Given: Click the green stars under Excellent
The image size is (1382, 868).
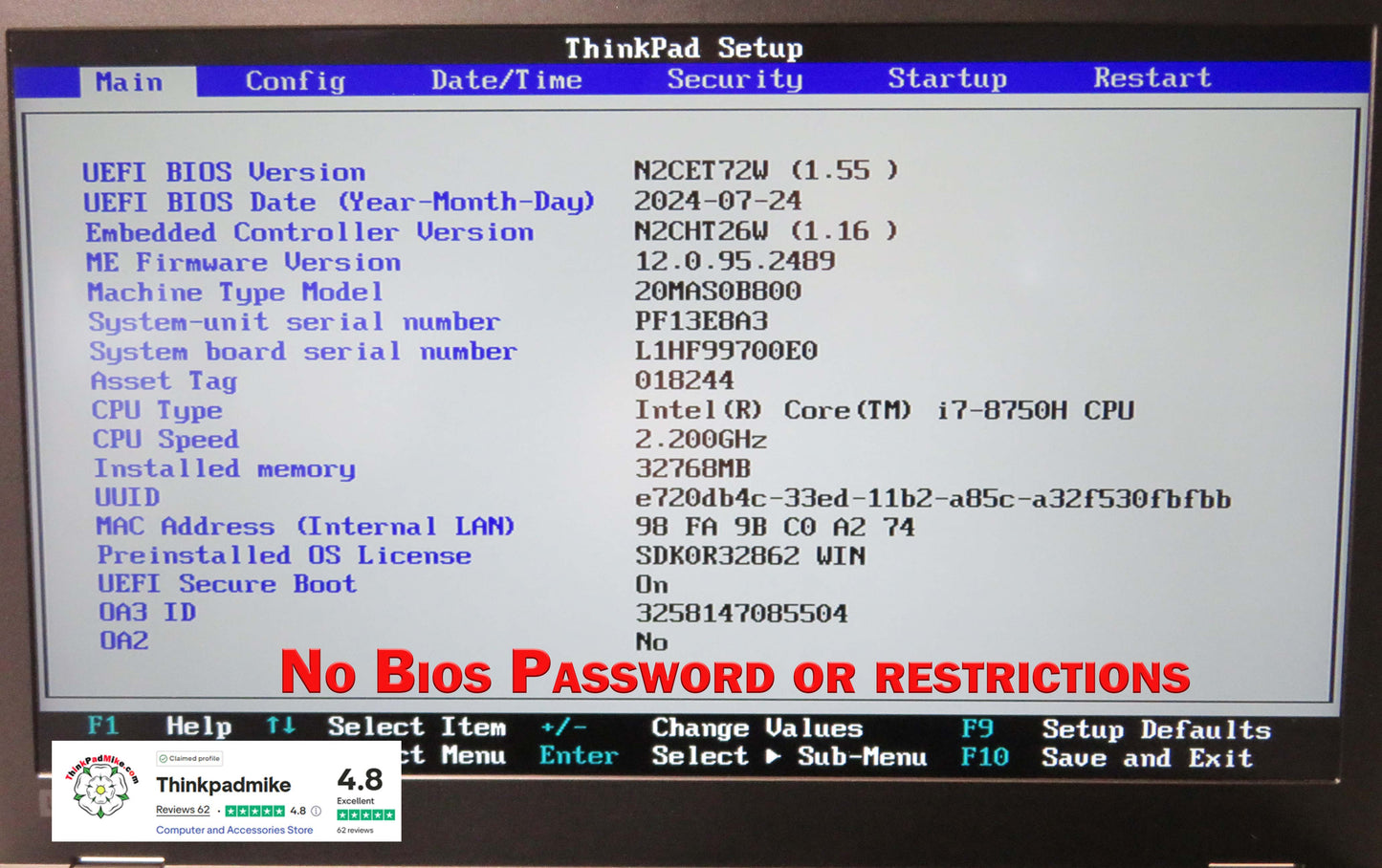Looking at the screenshot, I should click(365, 814).
